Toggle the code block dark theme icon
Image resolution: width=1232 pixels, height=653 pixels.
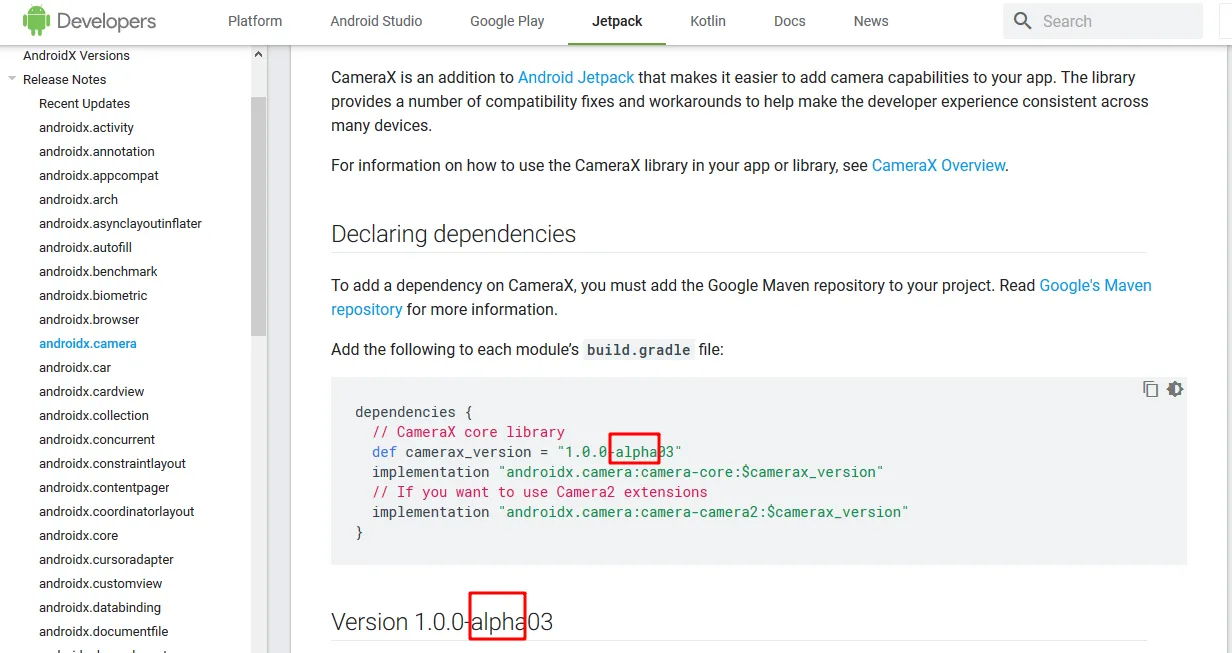(1175, 389)
